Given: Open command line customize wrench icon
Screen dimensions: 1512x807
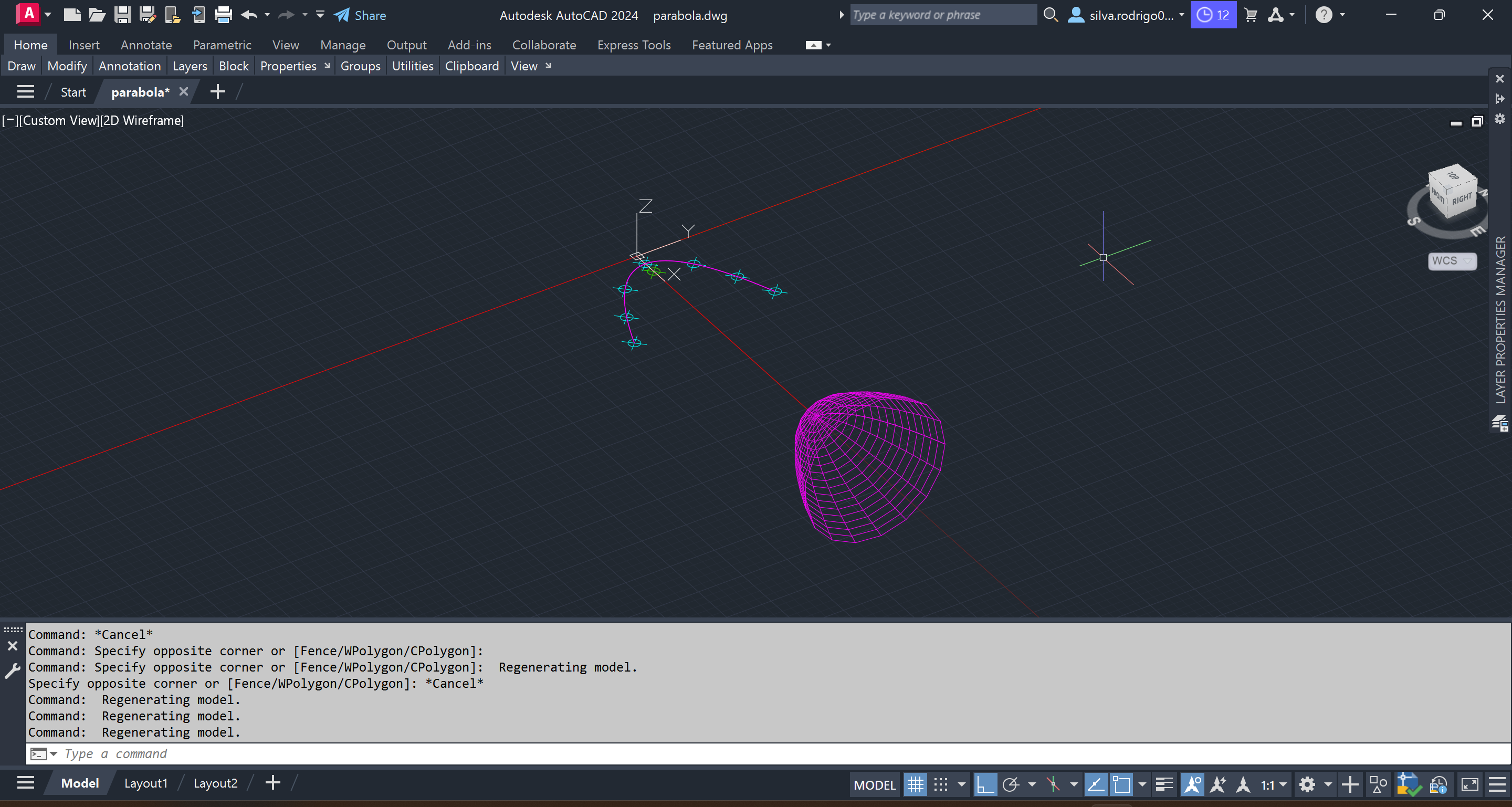Looking at the screenshot, I should (x=12, y=671).
